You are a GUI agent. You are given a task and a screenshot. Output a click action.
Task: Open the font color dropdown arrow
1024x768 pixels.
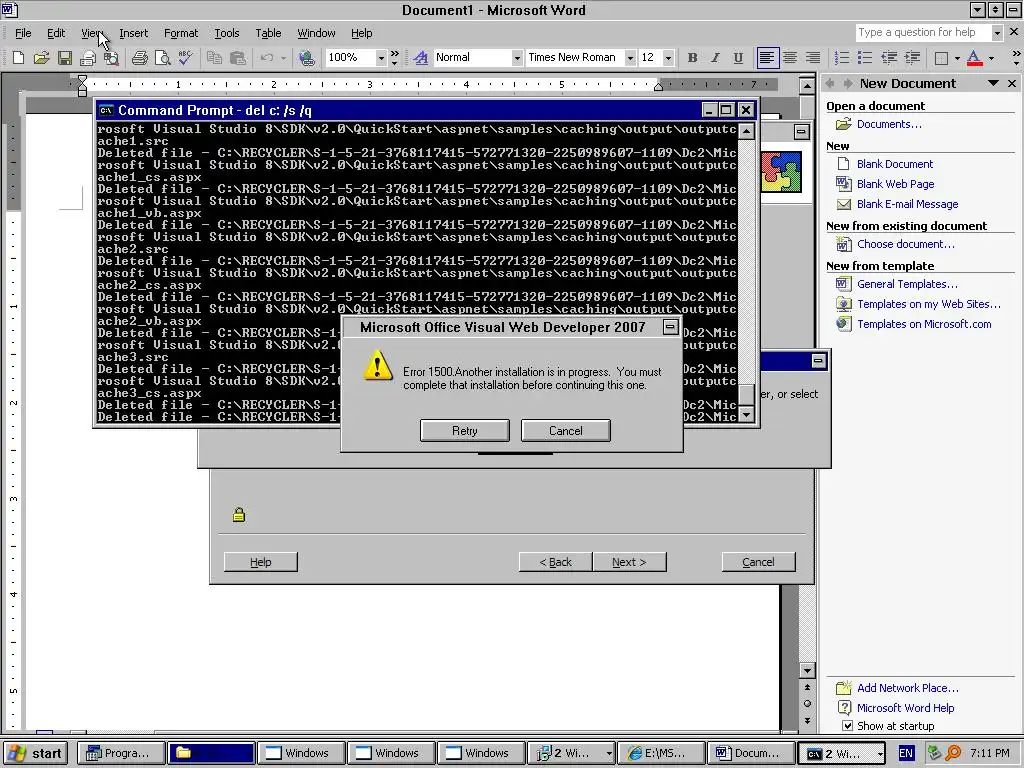click(991, 58)
